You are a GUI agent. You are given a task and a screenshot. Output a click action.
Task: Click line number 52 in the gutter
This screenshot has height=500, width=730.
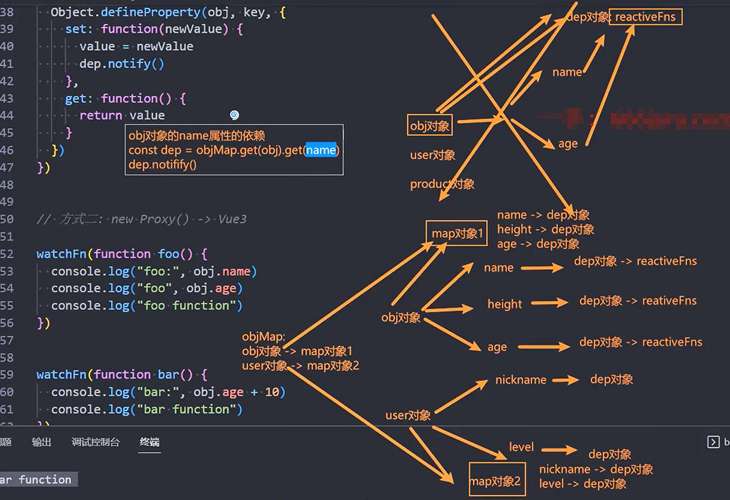[8, 254]
